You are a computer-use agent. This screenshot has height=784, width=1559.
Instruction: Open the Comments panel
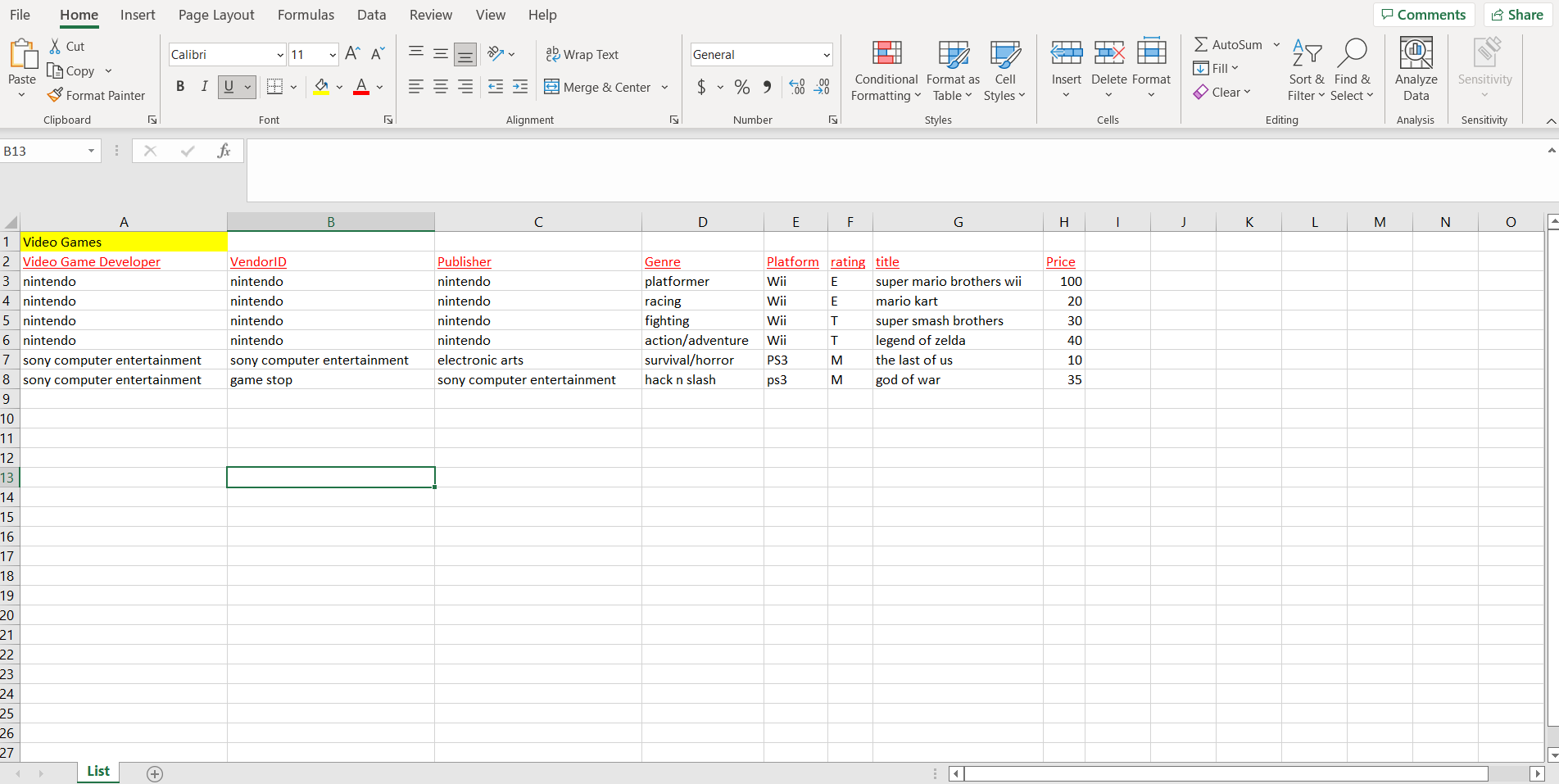click(x=1424, y=14)
